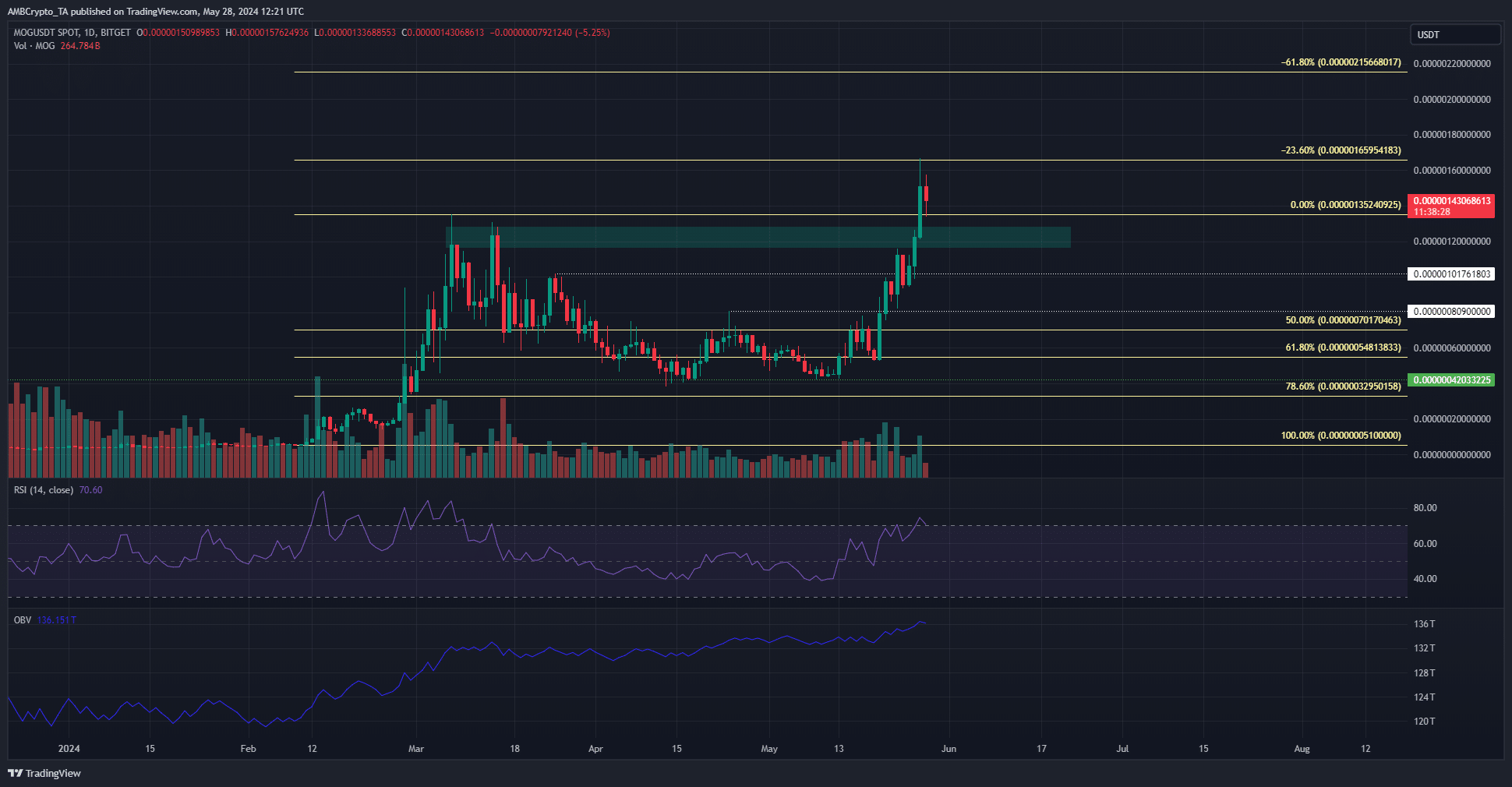The image size is (1512, 787).
Task: Click the 0.00000220000000 price scale label
Action: click(x=1452, y=64)
